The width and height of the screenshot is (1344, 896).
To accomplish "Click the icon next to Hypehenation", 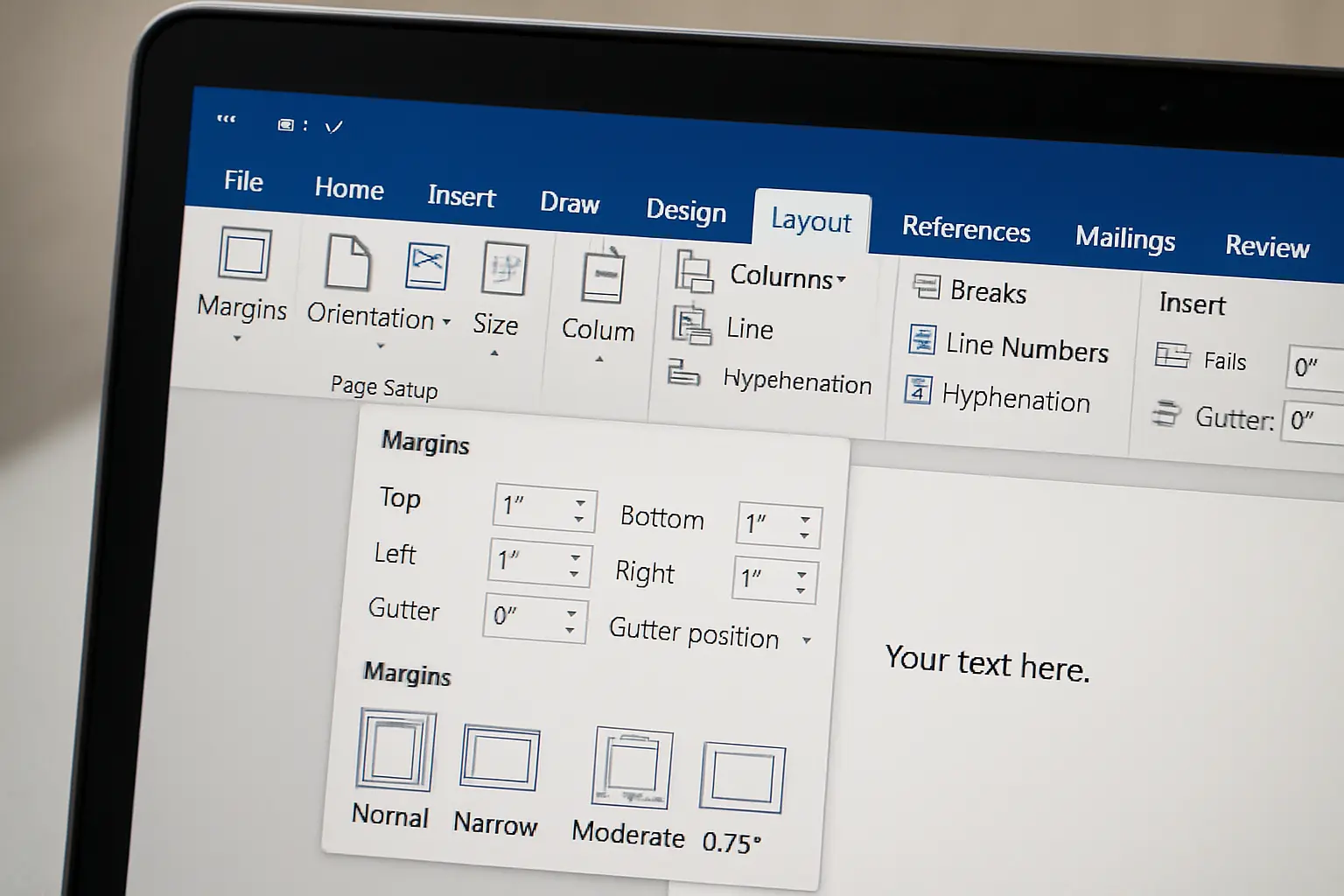I will (x=683, y=372).
